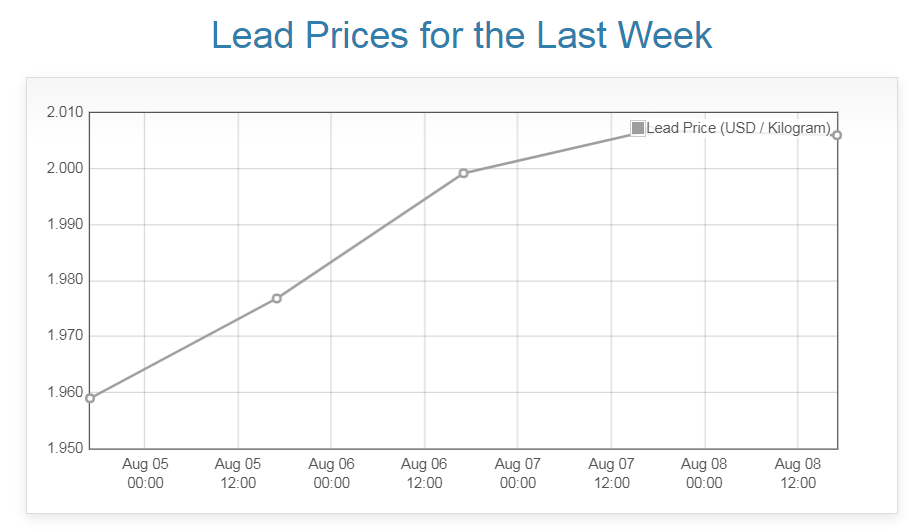Screen dimensions: 917x530
Task: Click the "Aug 07 12:00" x-axis label
Action: coord(611,473)
